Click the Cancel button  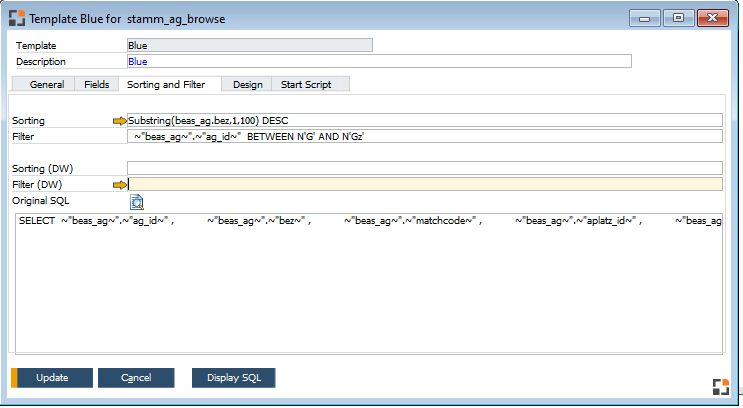tap(136, 378)
